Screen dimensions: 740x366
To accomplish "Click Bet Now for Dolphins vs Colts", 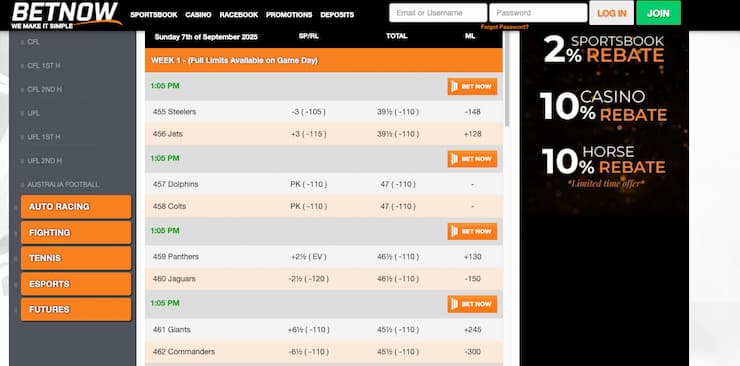I will [x=472, y=159].
